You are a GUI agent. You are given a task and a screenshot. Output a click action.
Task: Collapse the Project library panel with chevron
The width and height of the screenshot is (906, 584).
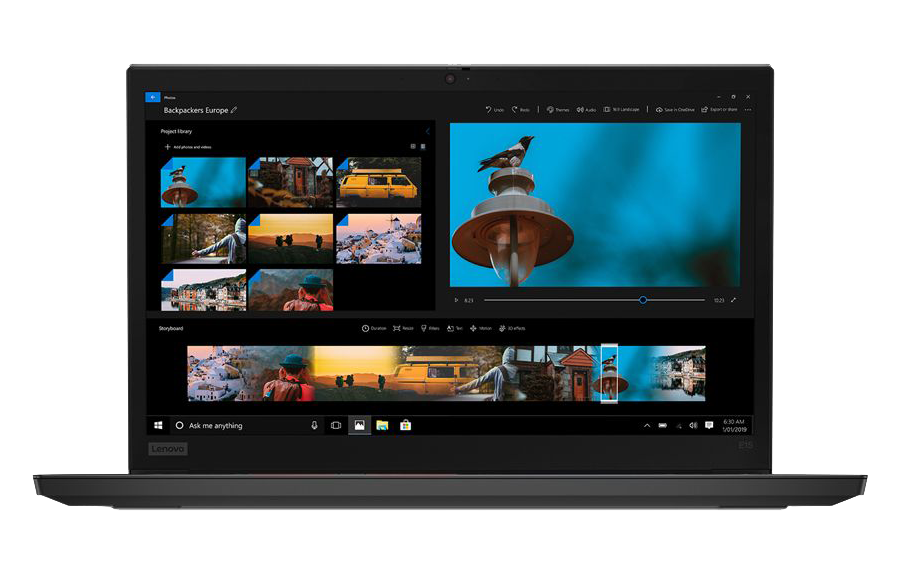pyautogui.click(x=427, y=131)
